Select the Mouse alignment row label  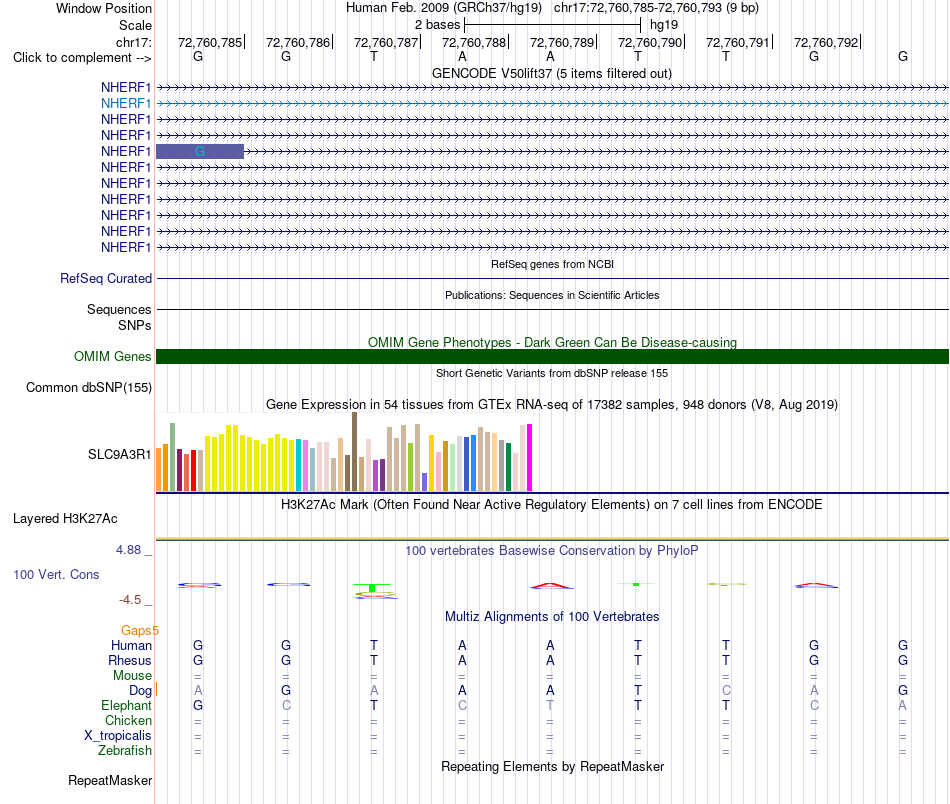pyautogui.click(x=132, y=676)
